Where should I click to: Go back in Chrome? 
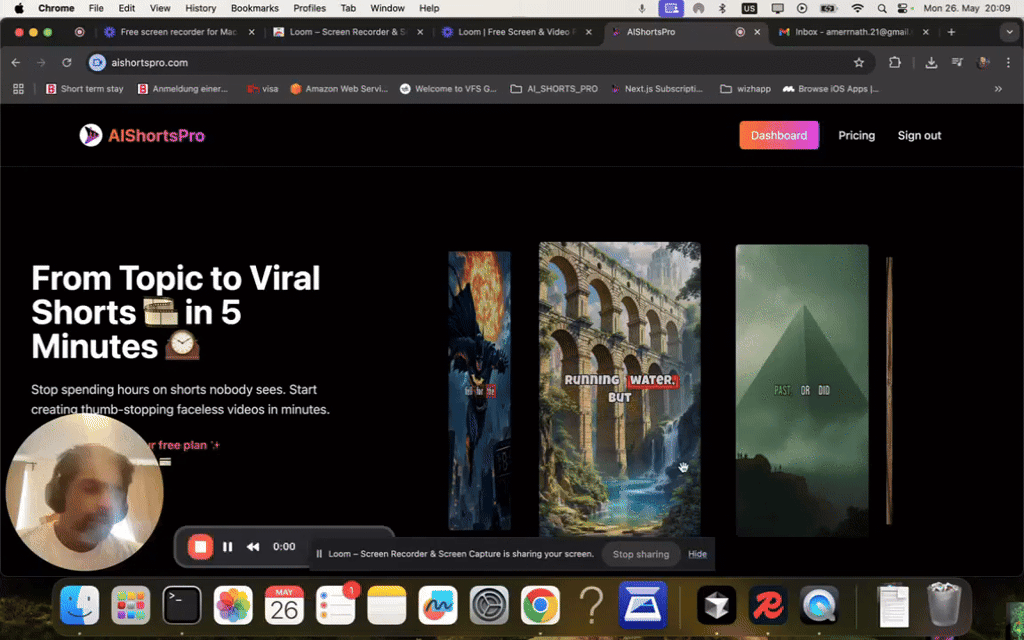point(16,63)
